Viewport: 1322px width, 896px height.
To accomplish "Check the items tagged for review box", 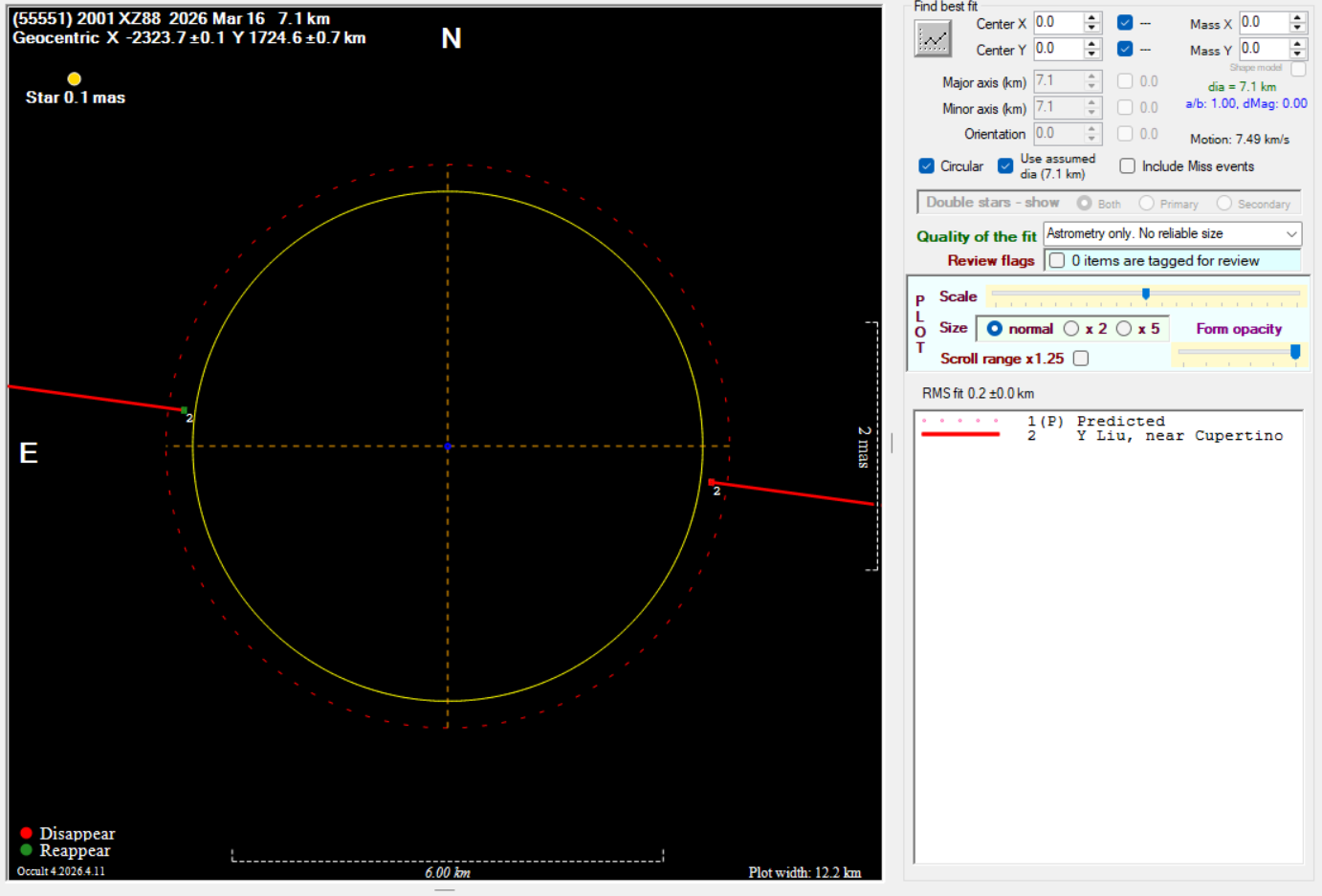I will coord(1057,261).
